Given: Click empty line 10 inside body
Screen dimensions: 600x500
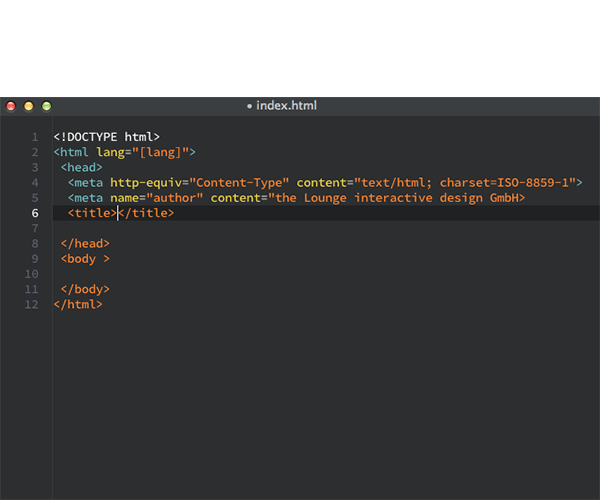Looking at the screenshot, I should point(326,274).
